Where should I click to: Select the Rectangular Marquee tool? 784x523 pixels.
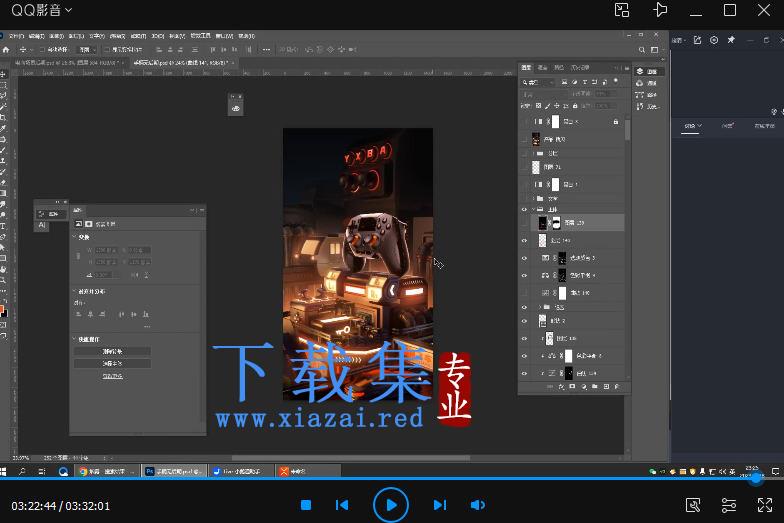point(4,85)
